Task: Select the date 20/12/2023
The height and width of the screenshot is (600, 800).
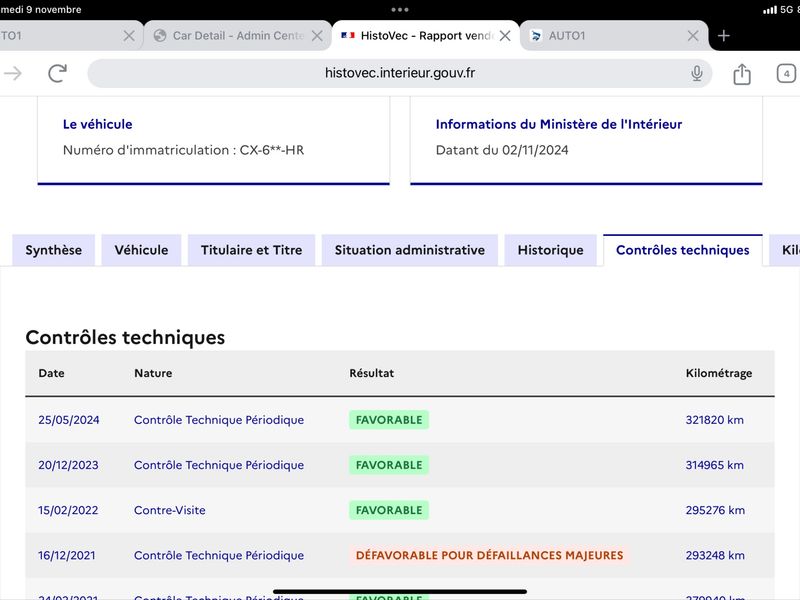Action: (x=68, y=465)
